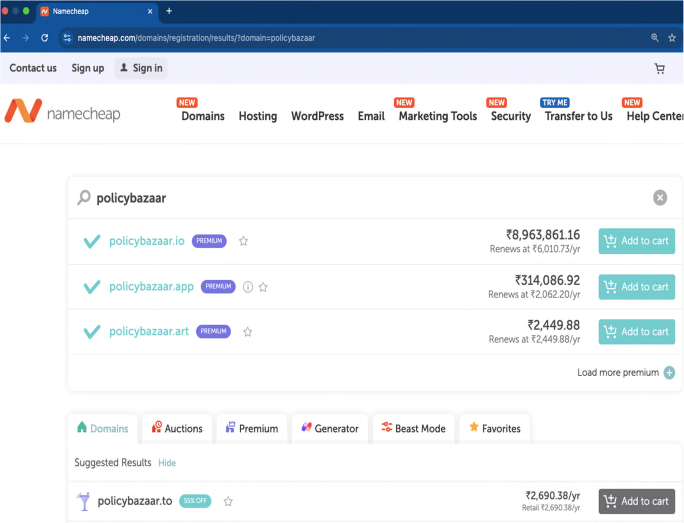Favorite policybazaar.to with the star icon
This screenshot has height=523, width=684.
(x=228, y=502)
